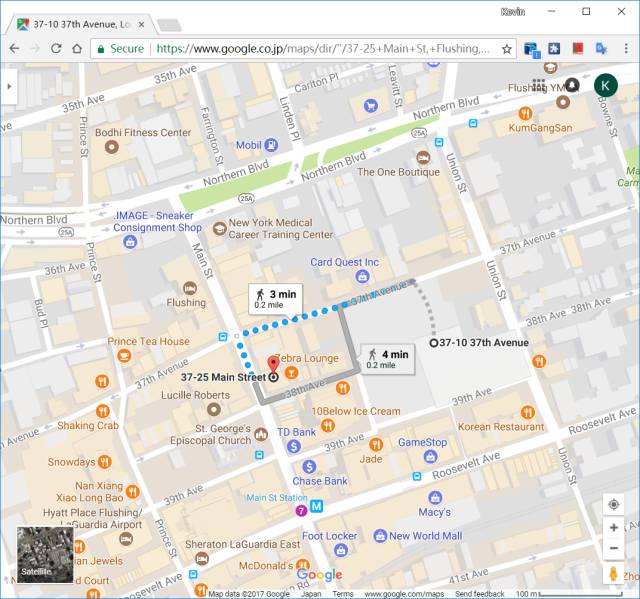This screenshot has height=599, width=640.
Task: Click the blue computer extension icon
Action: [532, 50]
